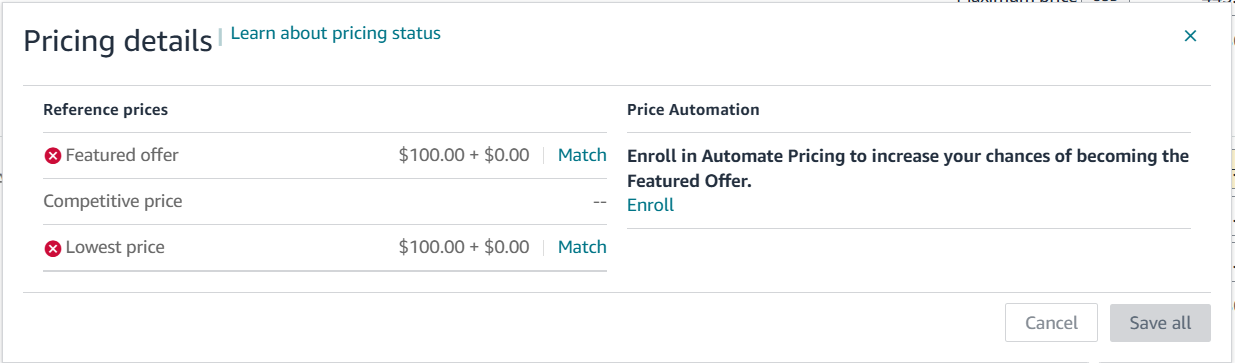
Task: Open Learn about pricing status link
Action: point(336,33)
